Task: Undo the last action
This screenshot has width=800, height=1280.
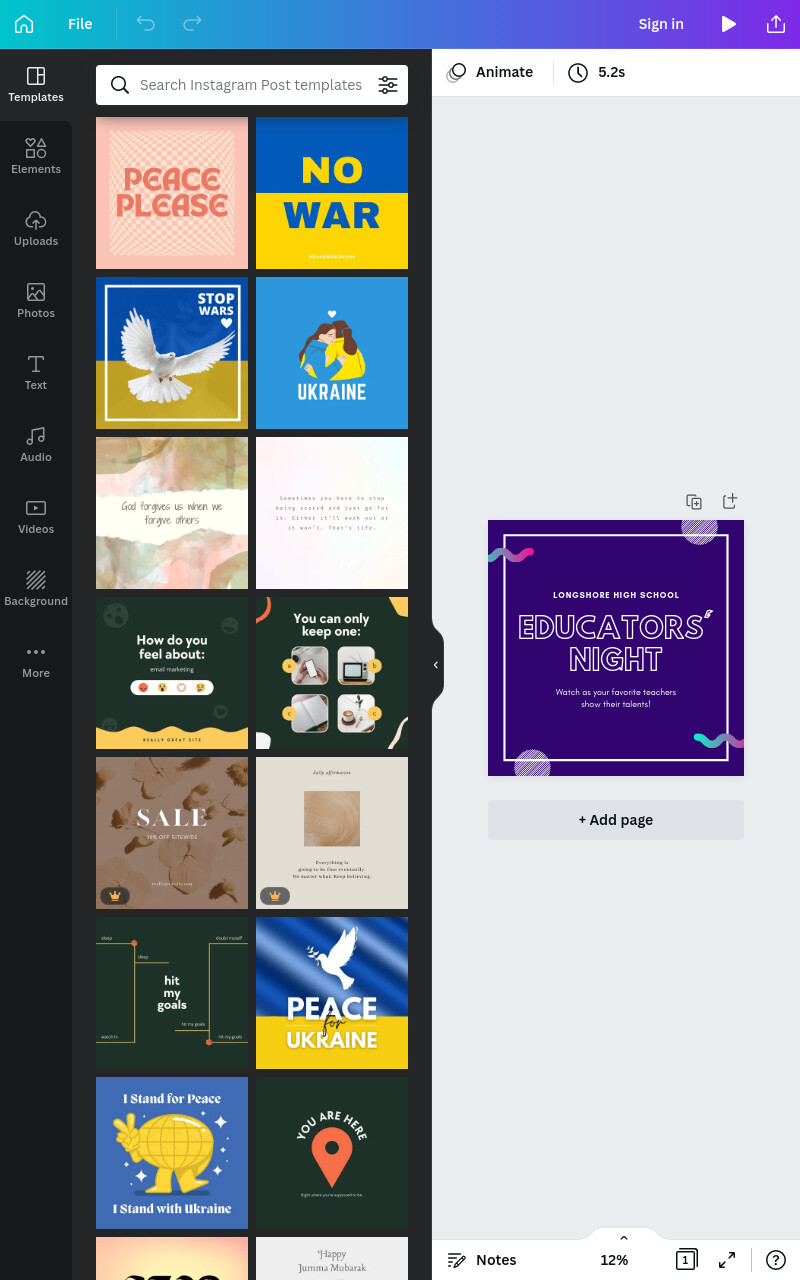Action: click(146, 24)
